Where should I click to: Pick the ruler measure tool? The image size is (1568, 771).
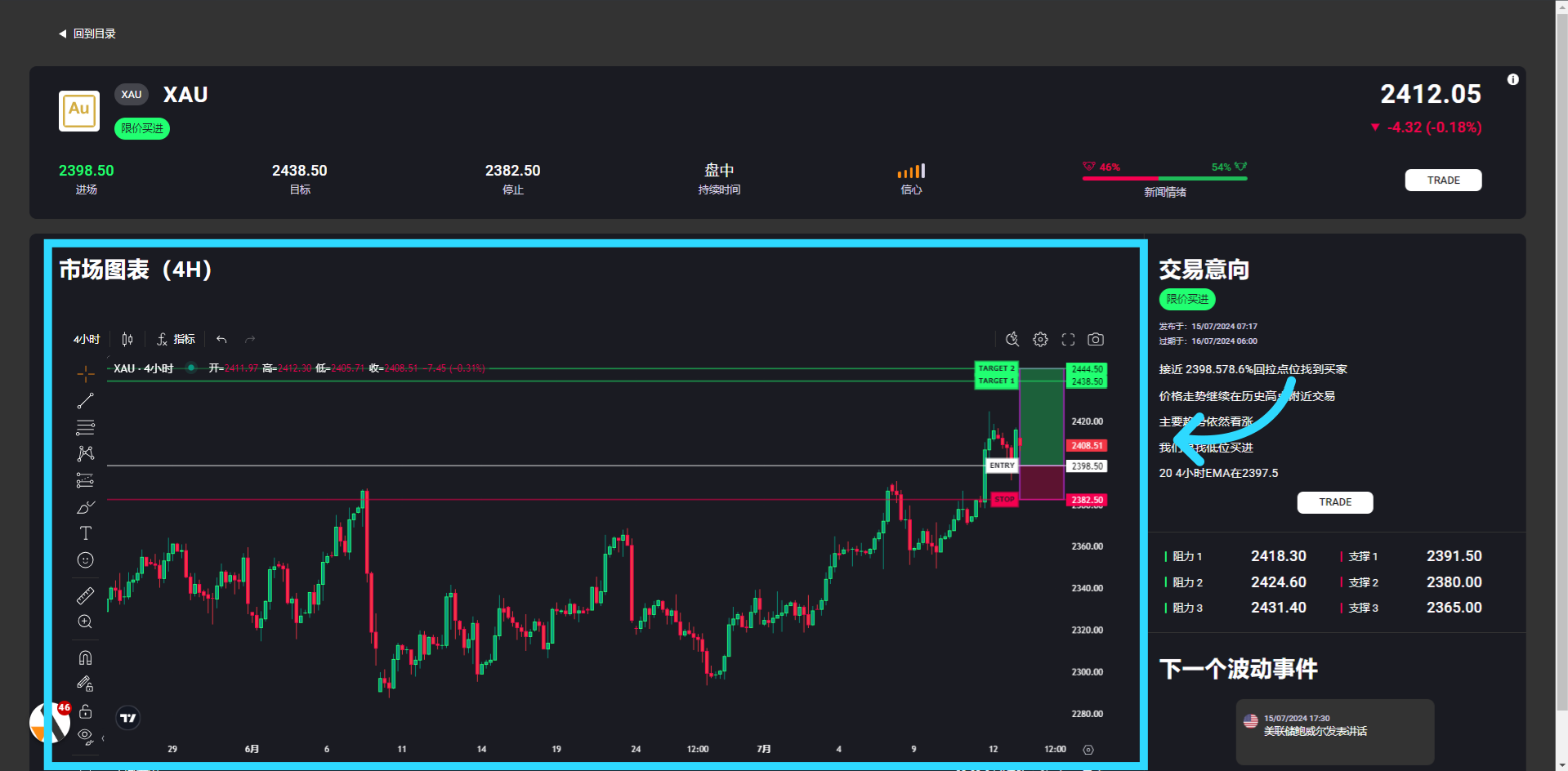[86, 595]
